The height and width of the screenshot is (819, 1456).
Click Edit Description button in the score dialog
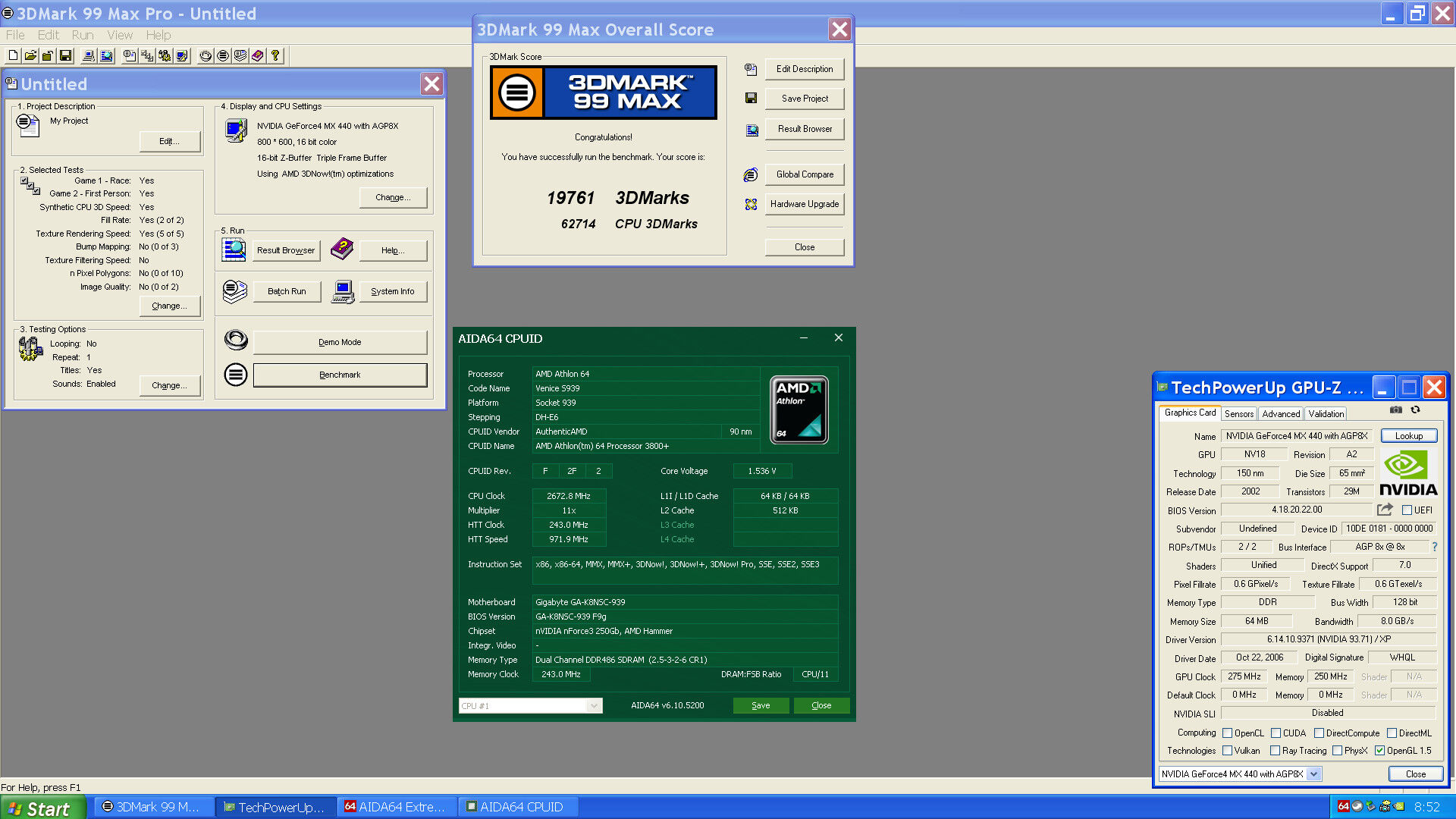click(805, 69)
